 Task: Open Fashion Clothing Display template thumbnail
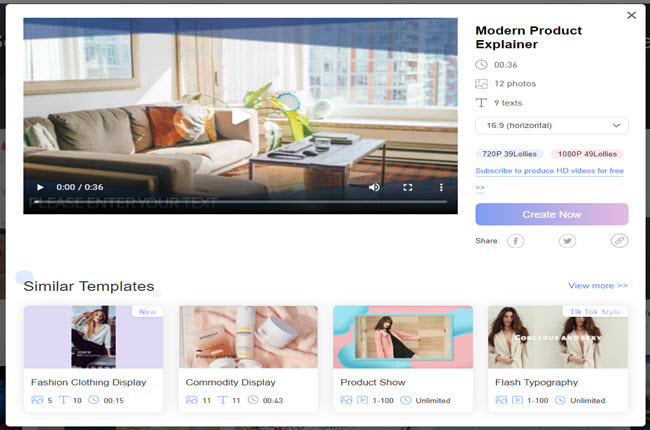pyautogui.click(x=93, y=337)
